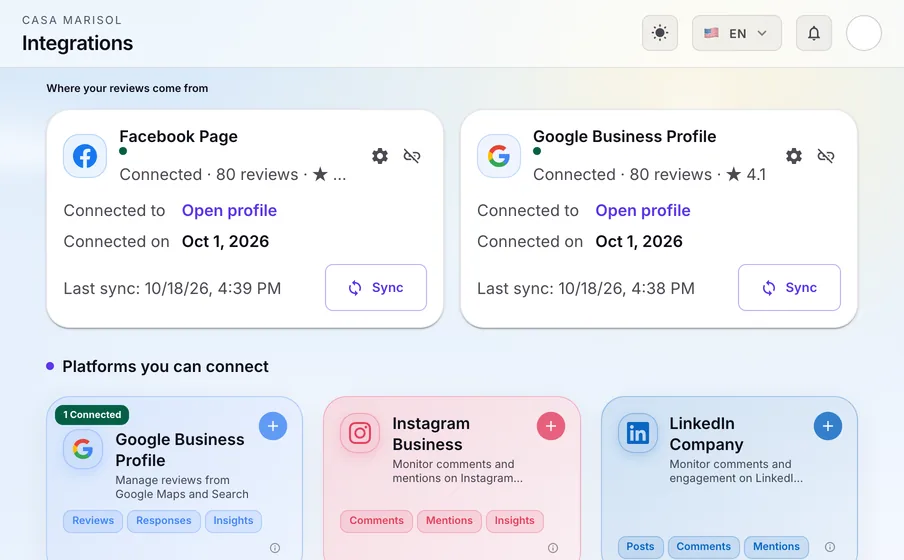Toggle the light/dark theme sun button
The width and height of the screenshot is (904, 560).
[x=660, y=33]
